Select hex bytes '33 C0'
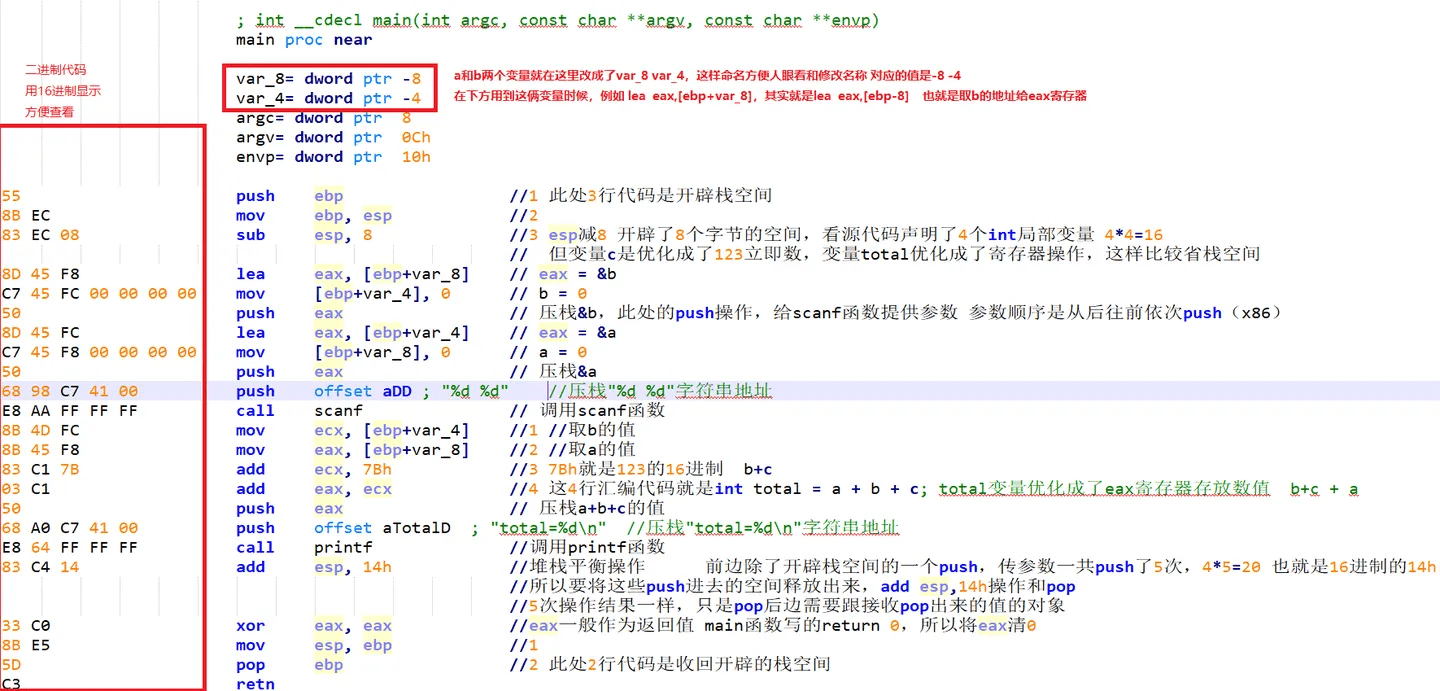 (x=26, y=626)
